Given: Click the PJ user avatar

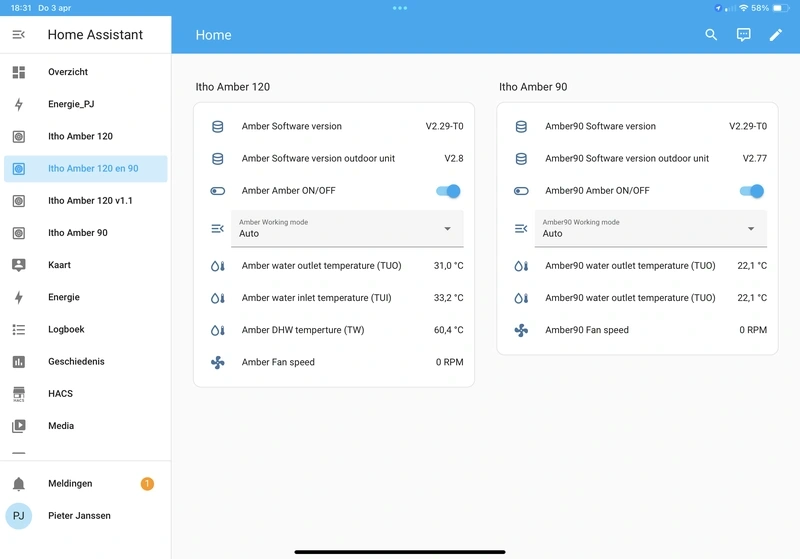Looking at the screenshot, I should [x=19, y=516].
